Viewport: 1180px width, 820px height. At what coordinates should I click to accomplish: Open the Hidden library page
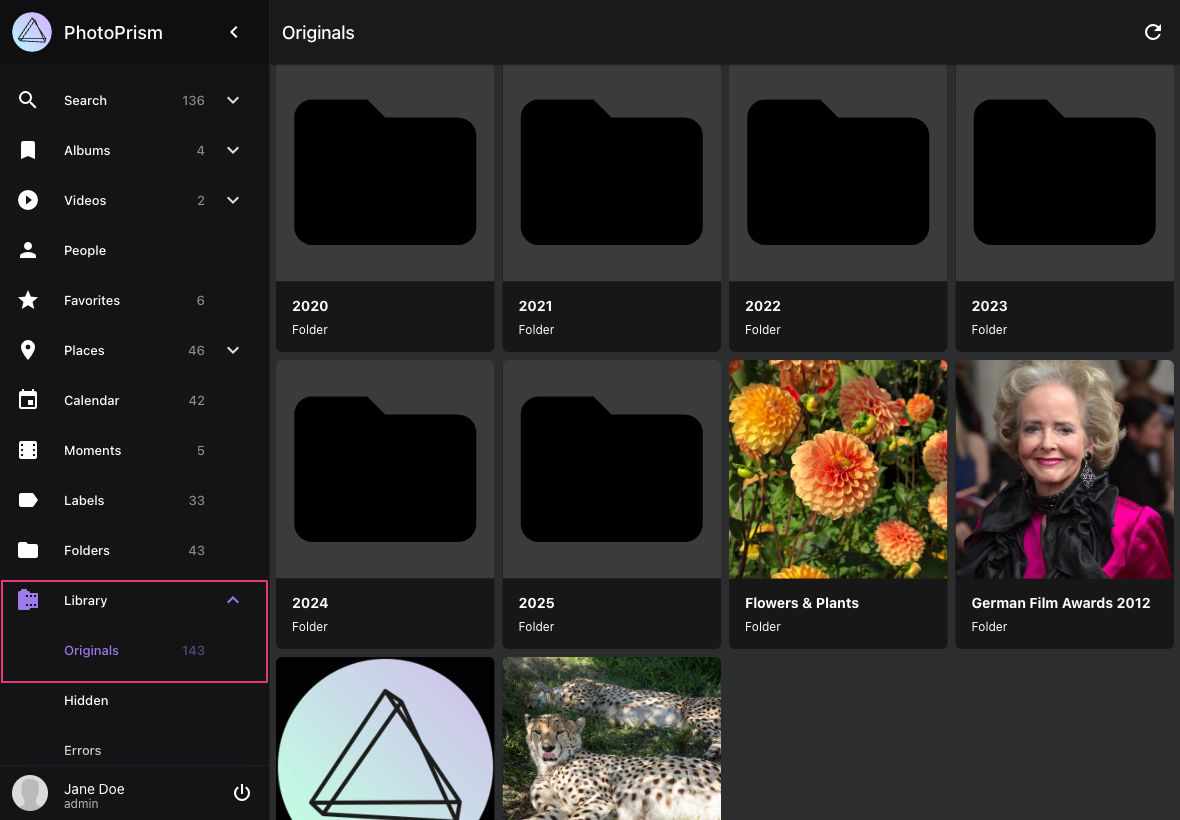tap(86, 700)
